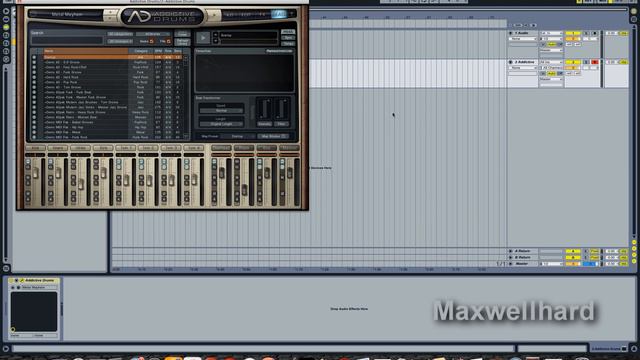The height and width of the screenshot is (360, 640).
Task: Toggle browser show button on Ableton left edge
Action: click(x=6, y=11)
